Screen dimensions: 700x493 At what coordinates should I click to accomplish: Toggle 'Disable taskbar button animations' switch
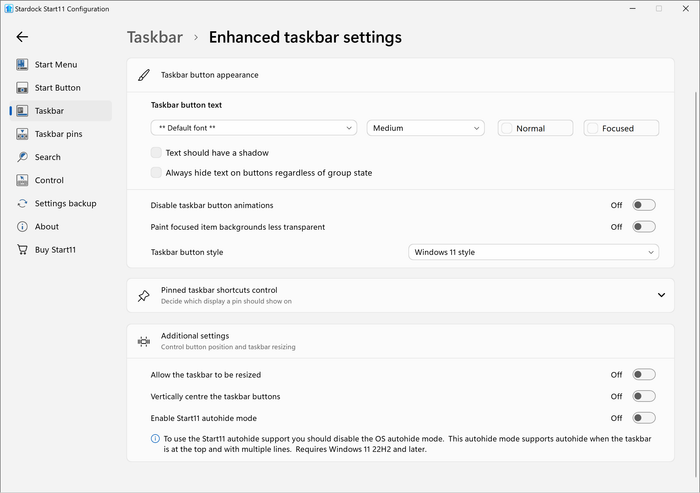click(644, 205)
